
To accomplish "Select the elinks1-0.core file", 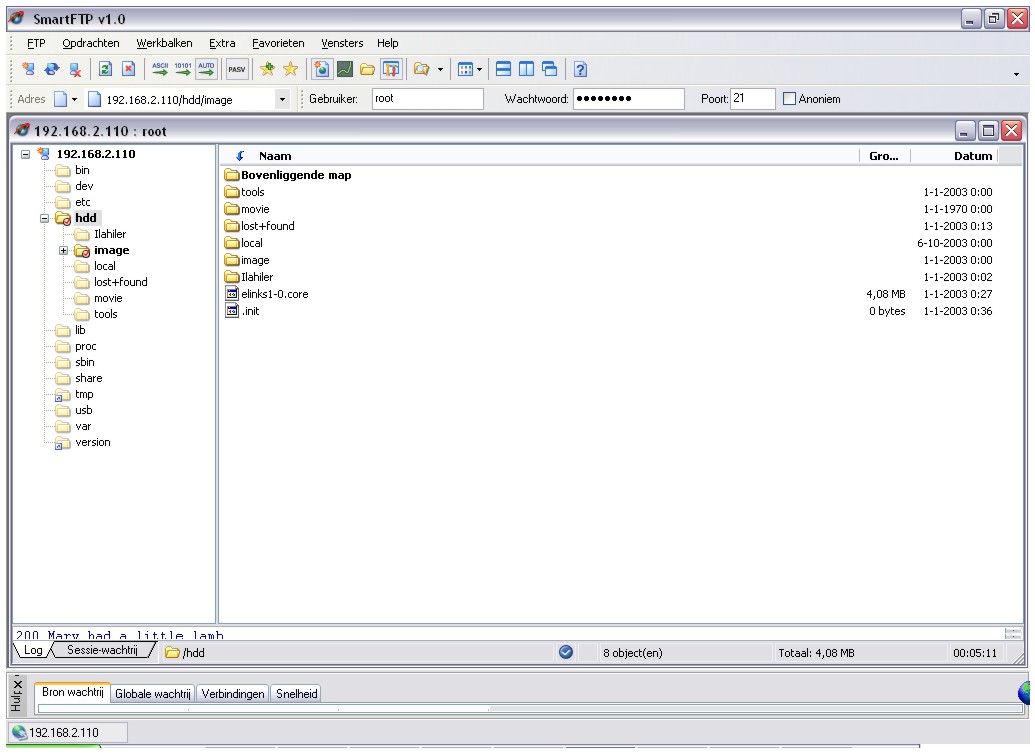I will [x=275, y=294].
